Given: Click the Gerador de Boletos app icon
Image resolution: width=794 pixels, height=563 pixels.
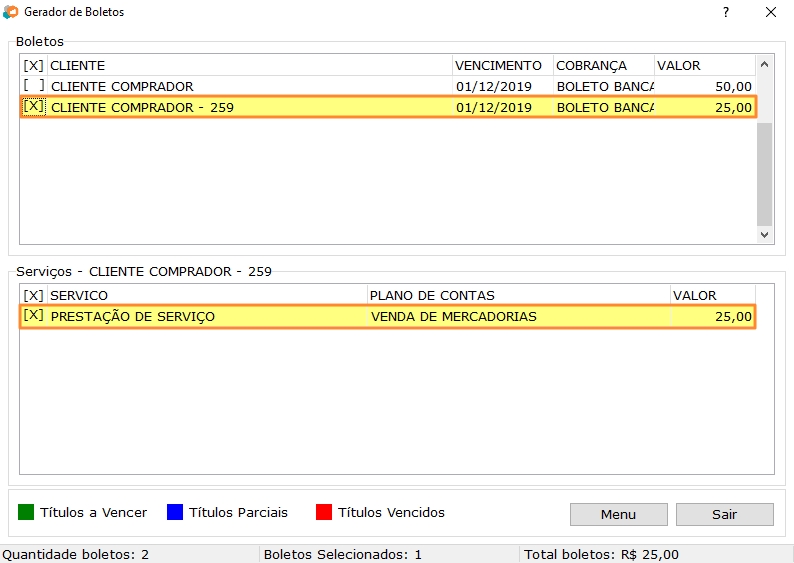Looking at the screenshot, I should pos(11,12).
